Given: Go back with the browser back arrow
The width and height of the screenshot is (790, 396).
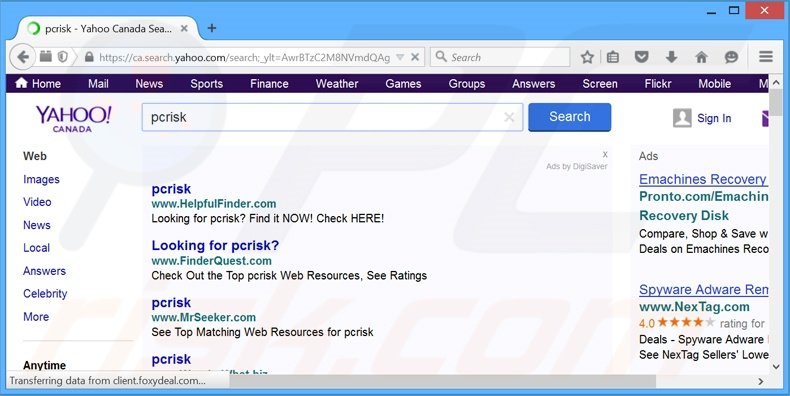Looking at the screenshot, I should (22, 57).
